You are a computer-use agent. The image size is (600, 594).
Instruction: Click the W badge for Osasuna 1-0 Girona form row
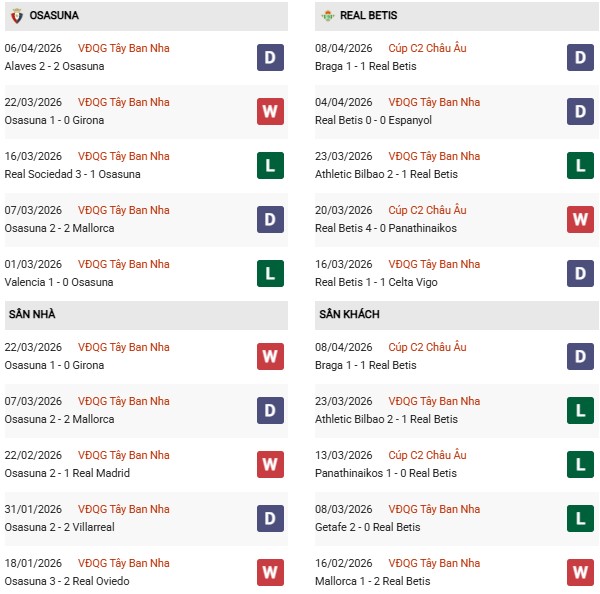270,111
